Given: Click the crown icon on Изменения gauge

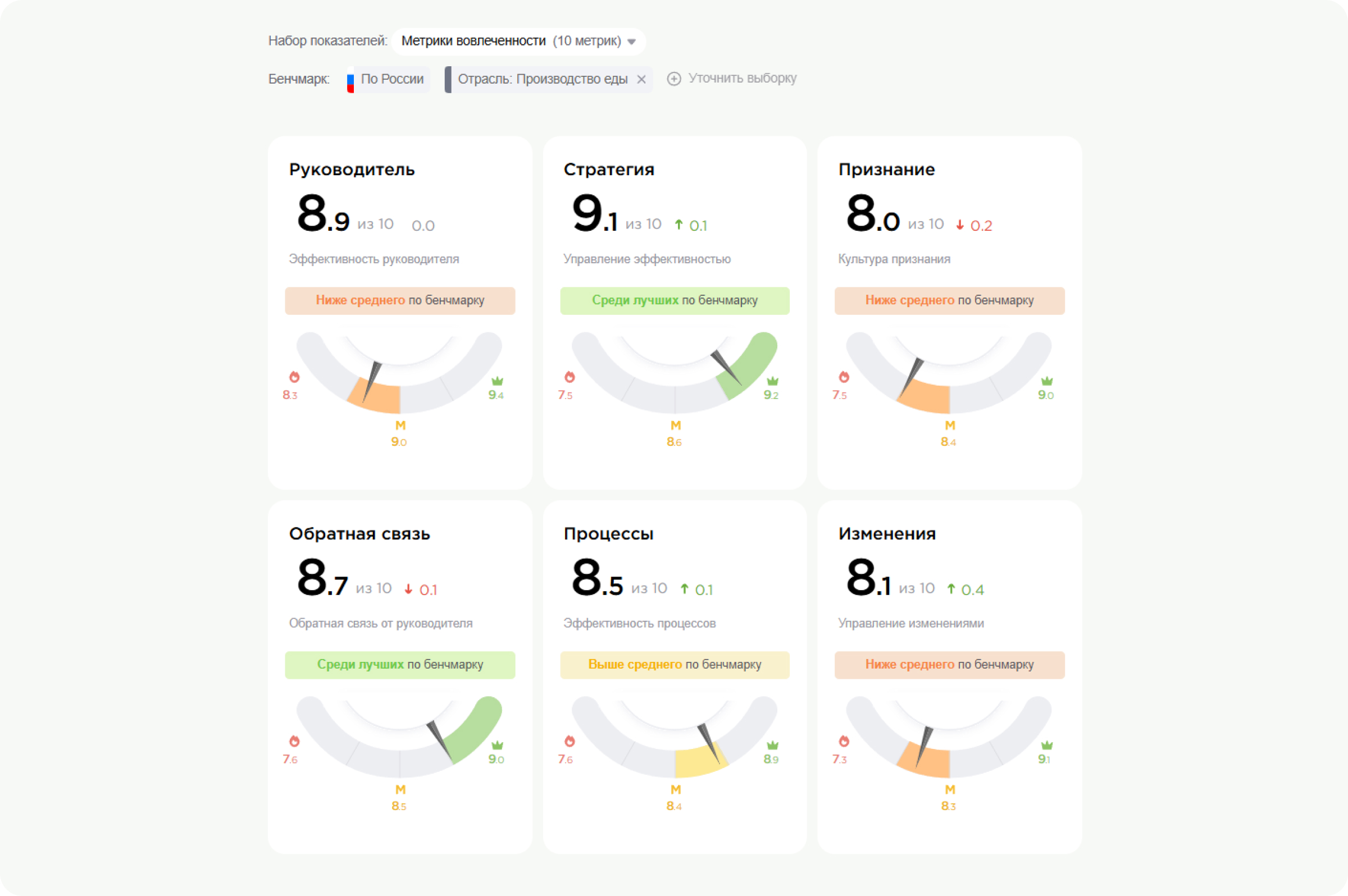Looking at the screenshot, I should pyautogui.click(x=1047, y=744).
